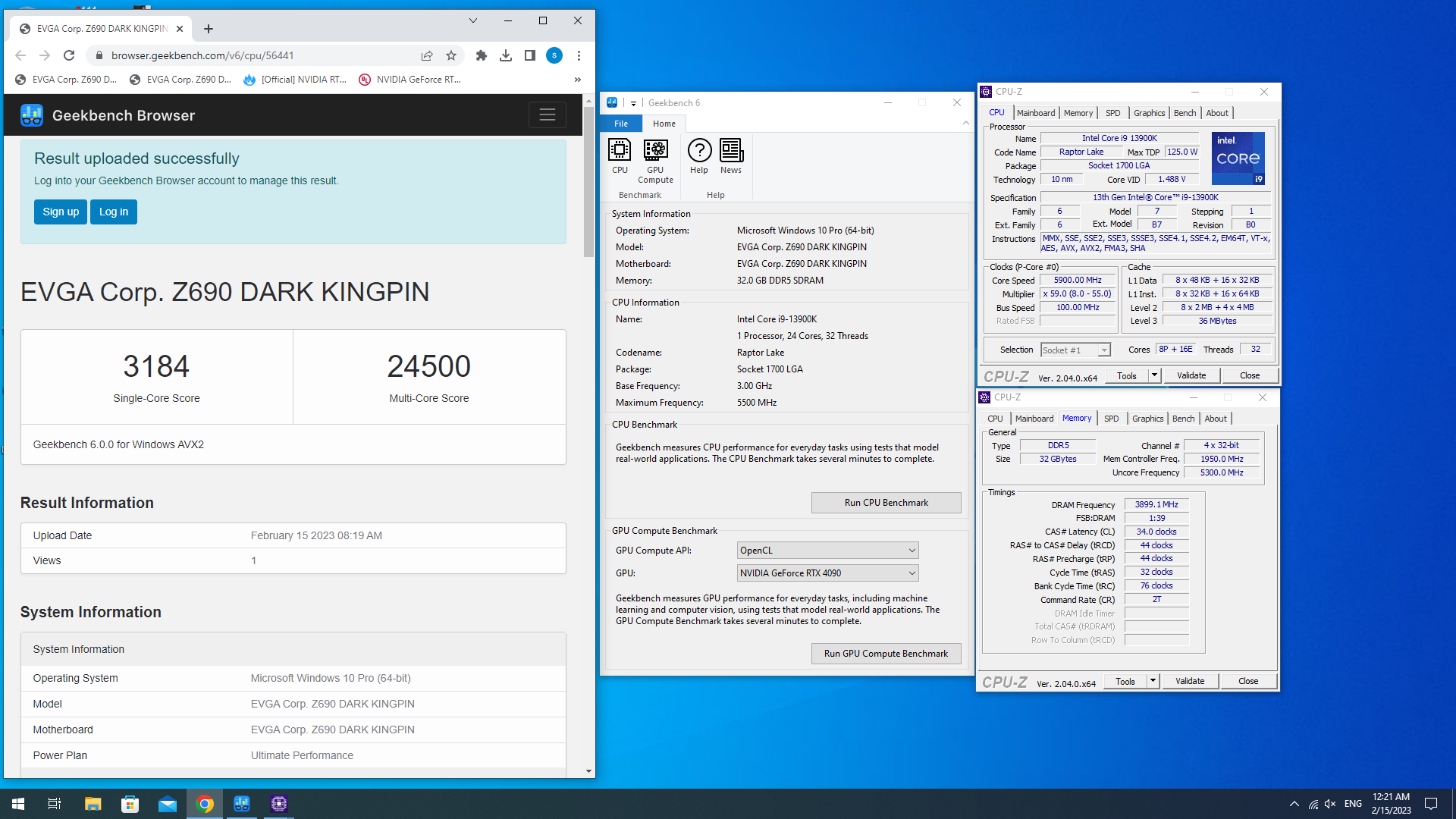Click Validate in upper CPU-Z window

tap(1191, 375)
